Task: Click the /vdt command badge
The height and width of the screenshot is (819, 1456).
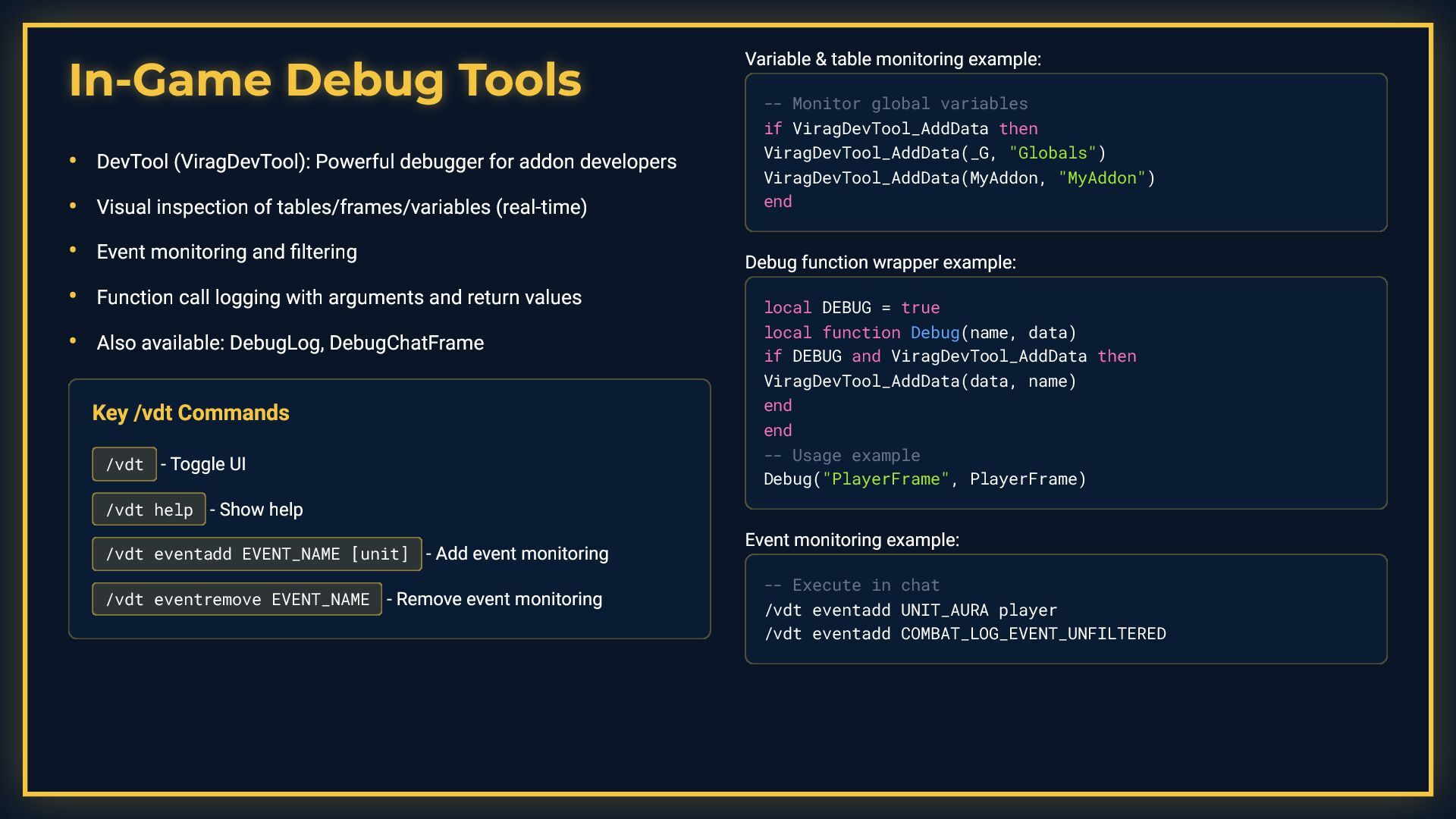Action: [124, 464]
